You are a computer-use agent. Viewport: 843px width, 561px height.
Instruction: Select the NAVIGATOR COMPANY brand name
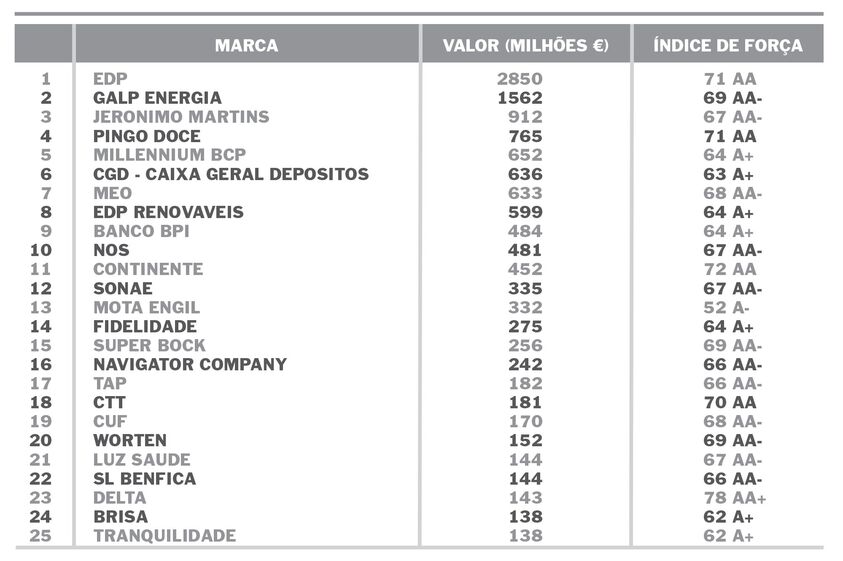(189, 364)
